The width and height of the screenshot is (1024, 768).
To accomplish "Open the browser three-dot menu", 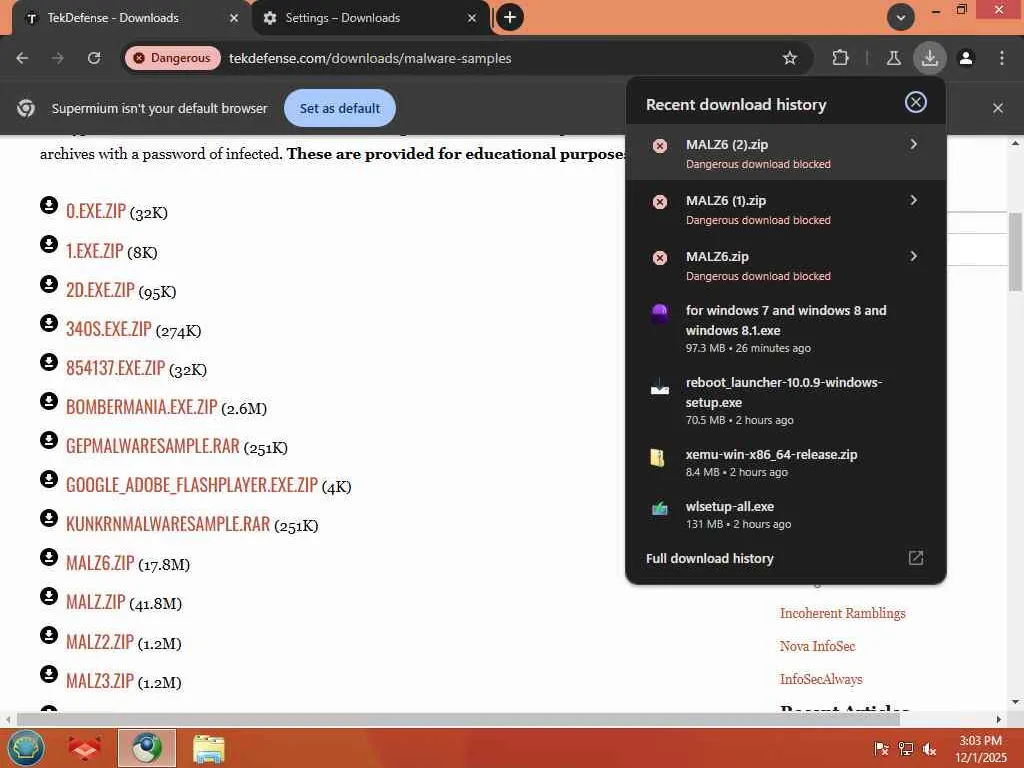I will pos(1002,58).
